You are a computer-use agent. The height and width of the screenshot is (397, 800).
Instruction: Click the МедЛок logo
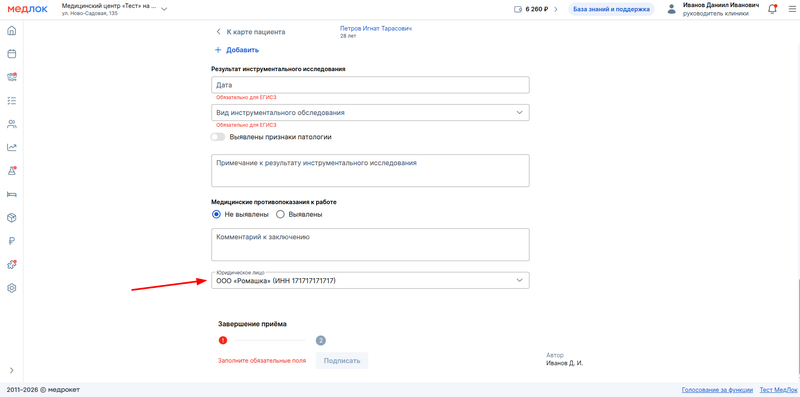click(28, 9)
